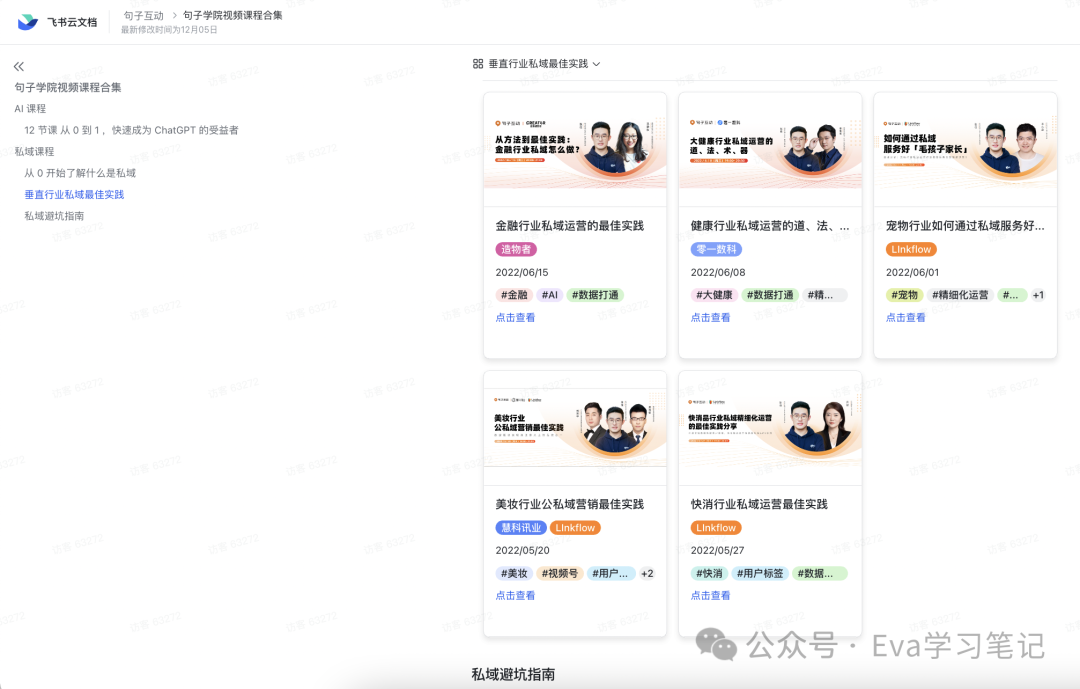Go to AI 课程 section in outline

click(30, 108)
